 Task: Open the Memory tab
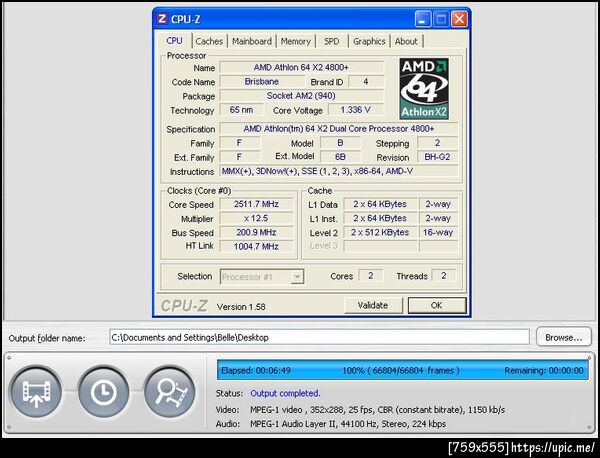pyautogui.click(x=295, y=41)
